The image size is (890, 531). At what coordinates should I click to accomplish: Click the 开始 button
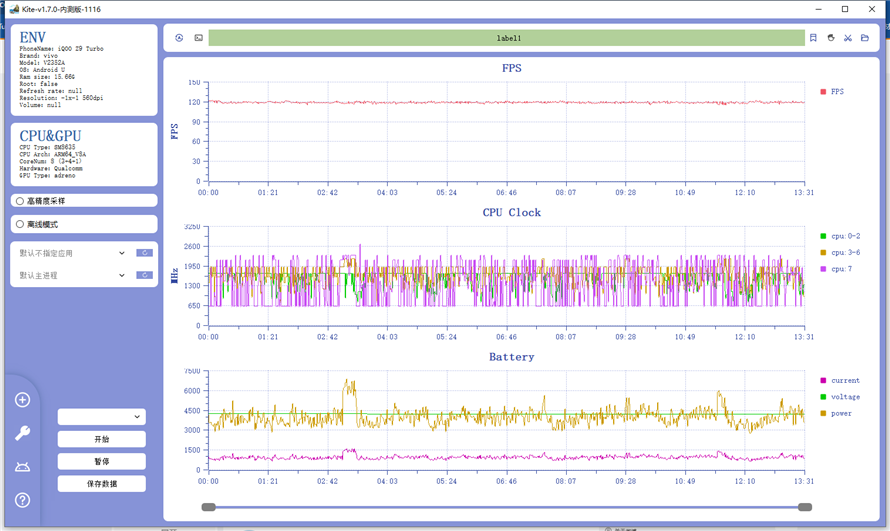[101, 439]
